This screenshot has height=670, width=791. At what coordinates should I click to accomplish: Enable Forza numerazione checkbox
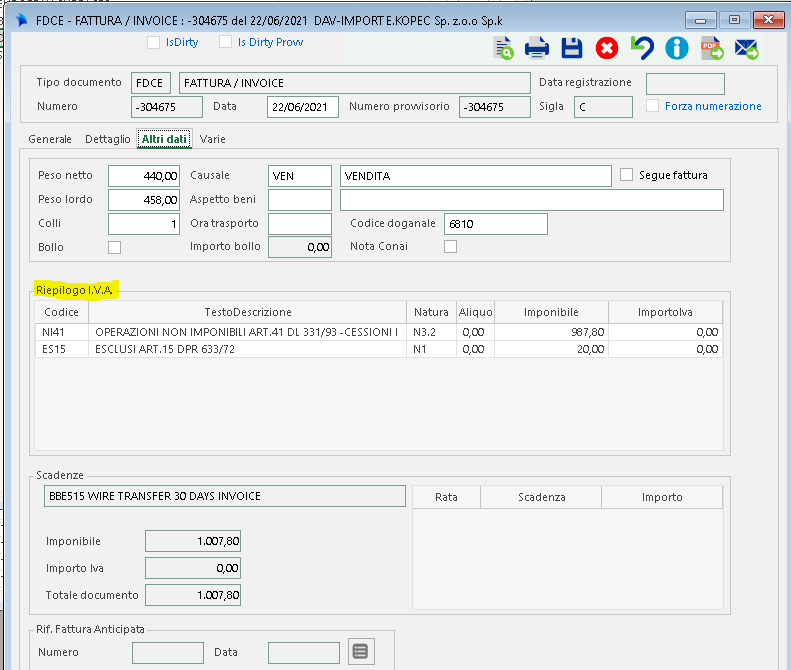tap(652, 106)
